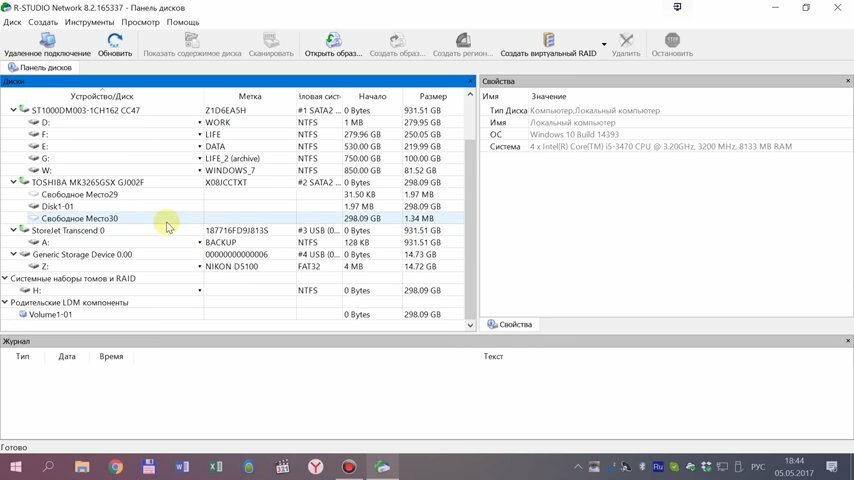Select Свободное Место29 entry
Screen dimensions: 854x480
pos(233,195)
